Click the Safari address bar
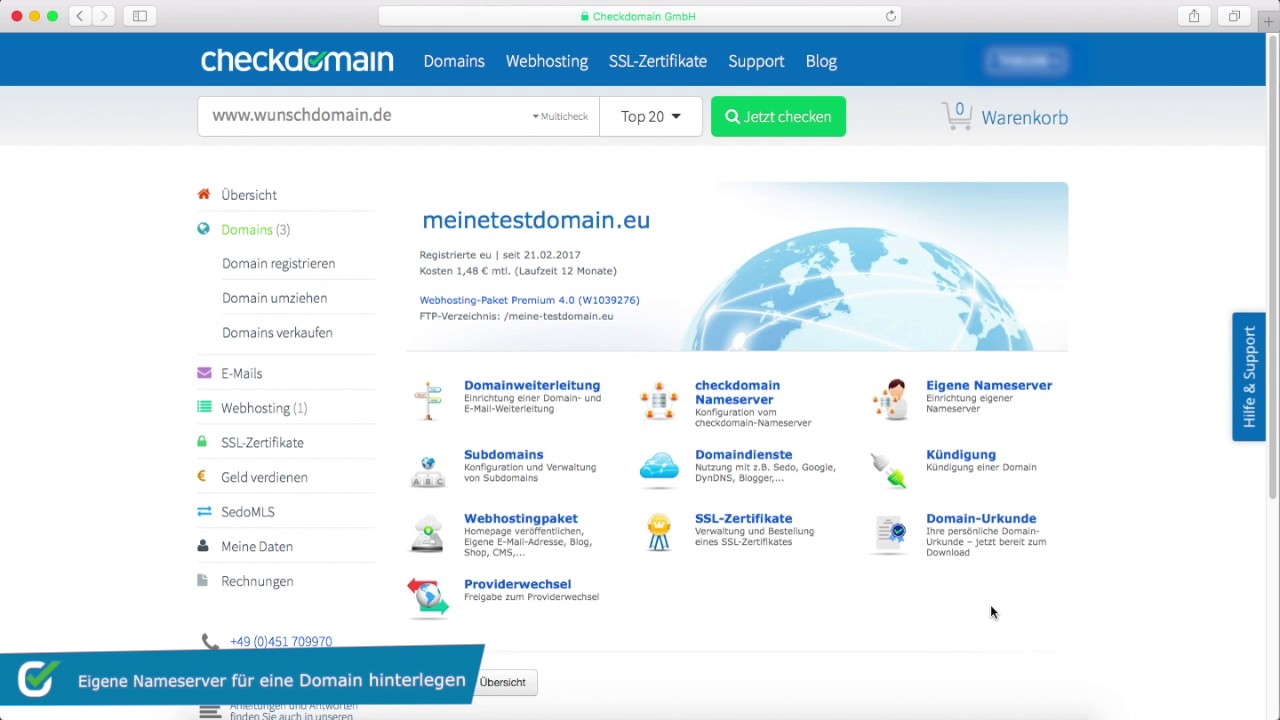1280x720 pixels. pyautogui.click(x=639, y=16)
